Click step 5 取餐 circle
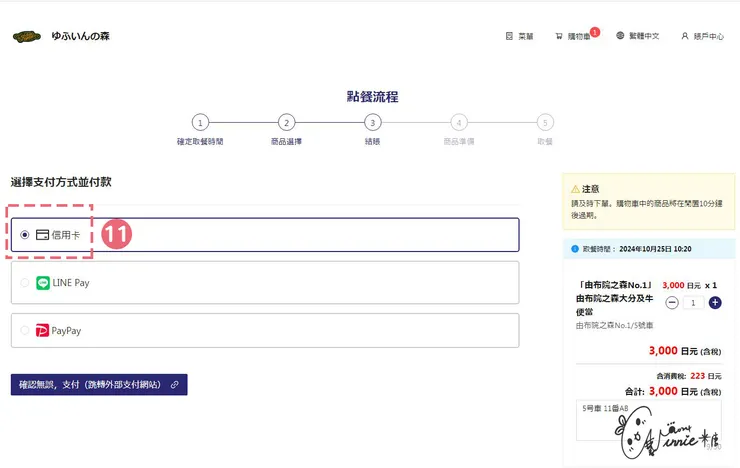Viewport: 740px width, 468px height. click(x=545, y=123)
